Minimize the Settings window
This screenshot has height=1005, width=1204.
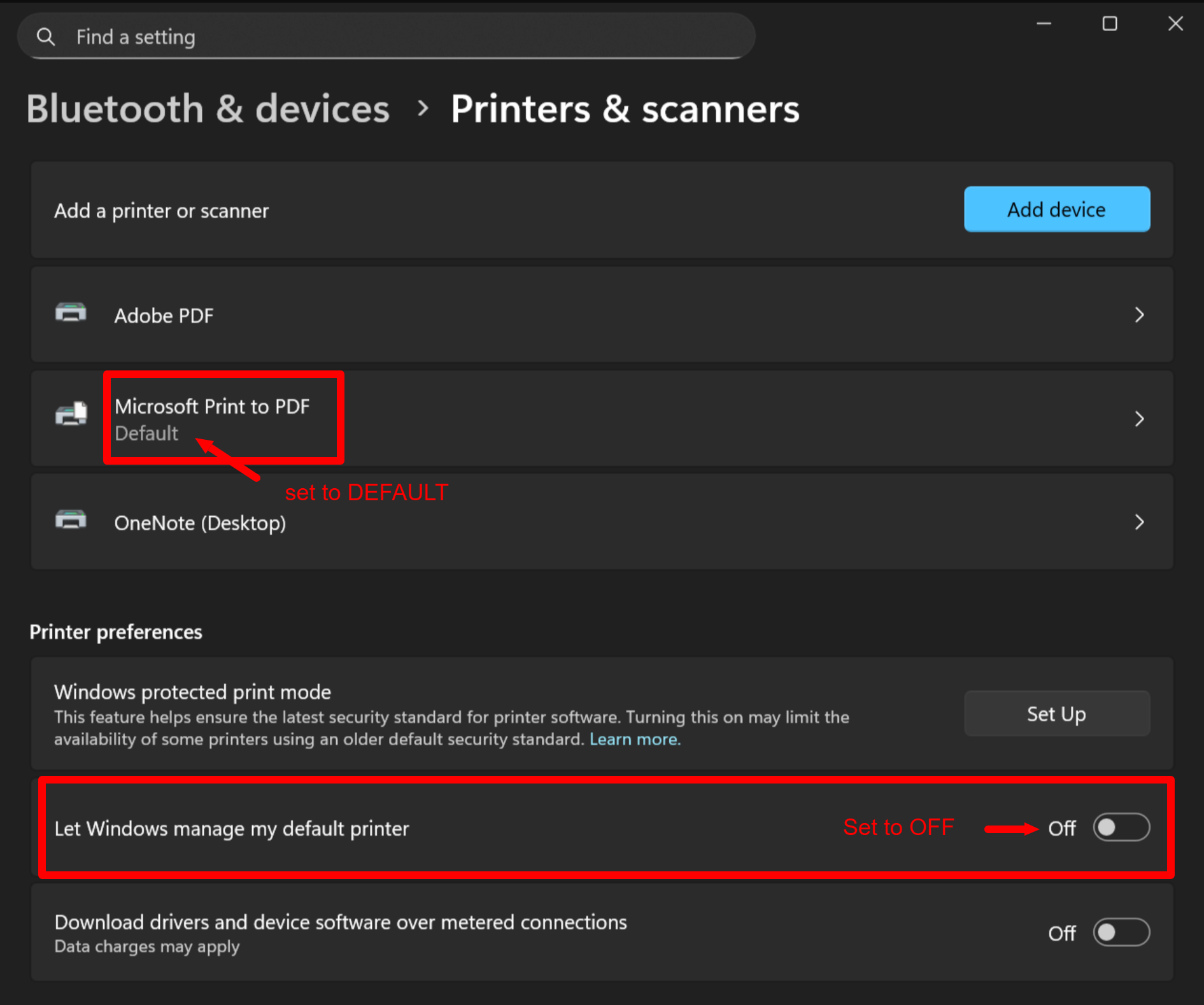click(x=1044, y=24)
